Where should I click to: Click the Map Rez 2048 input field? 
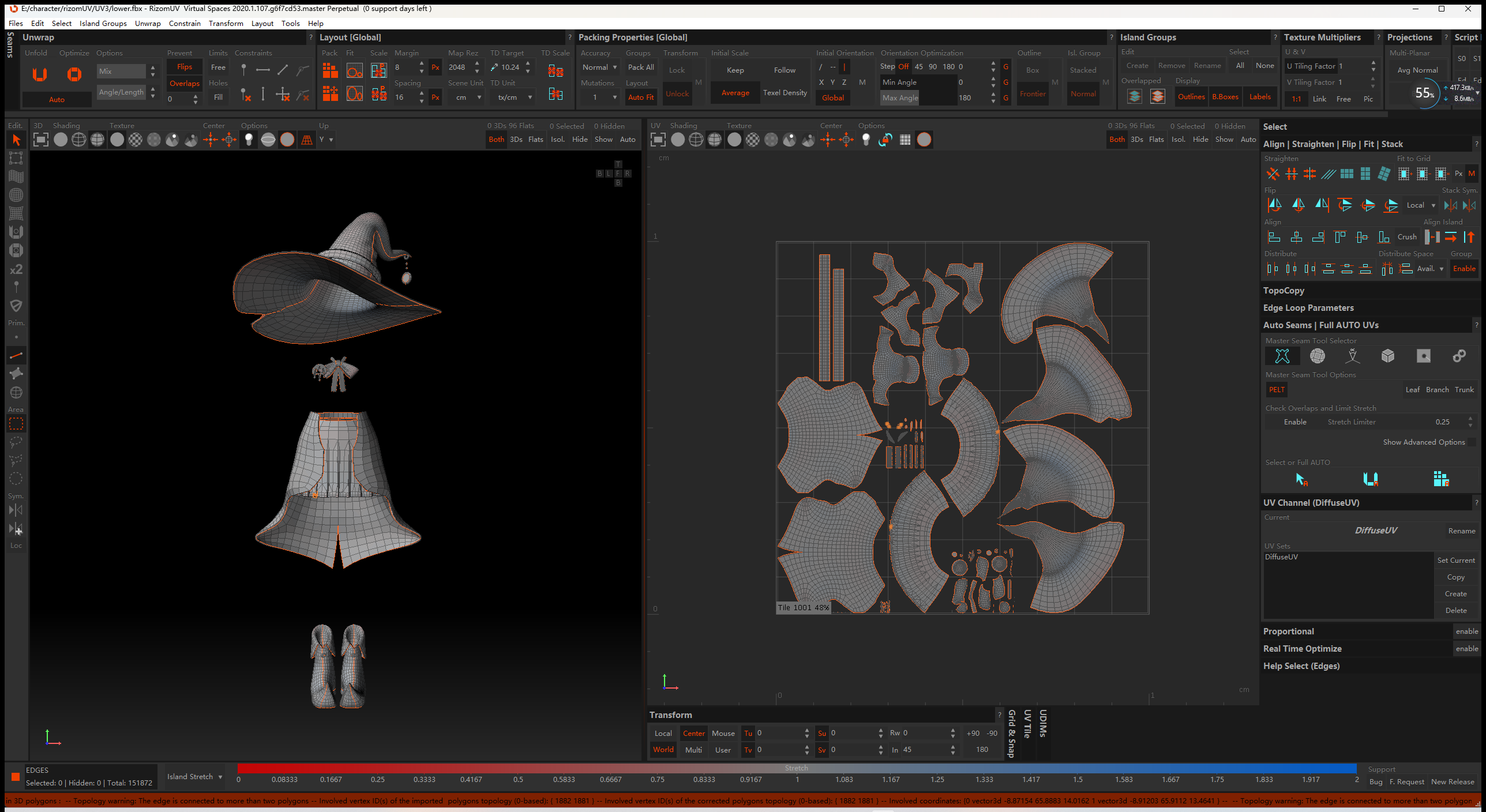click(459, 67)
